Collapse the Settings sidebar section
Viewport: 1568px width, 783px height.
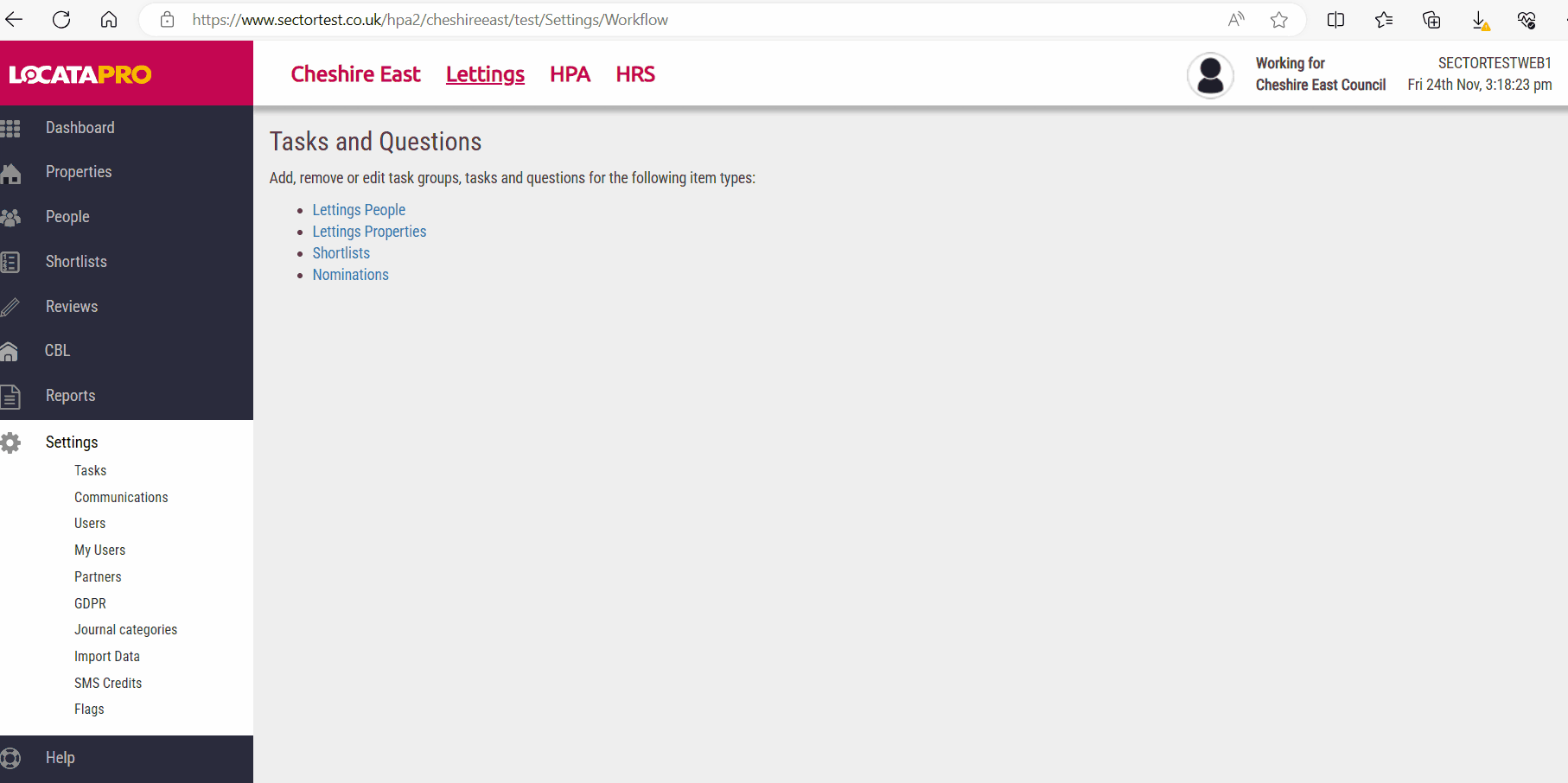[72, 442]
